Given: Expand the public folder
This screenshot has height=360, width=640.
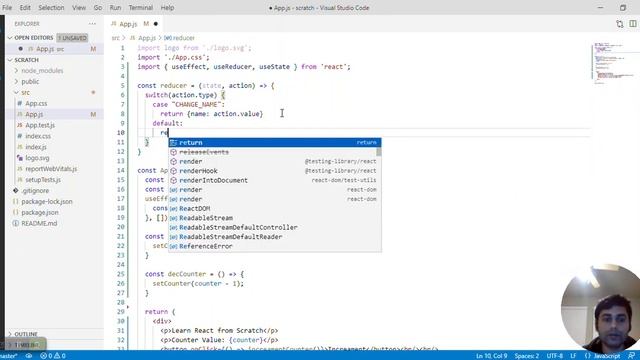Looking at the screenshot, I should point(30,82).
